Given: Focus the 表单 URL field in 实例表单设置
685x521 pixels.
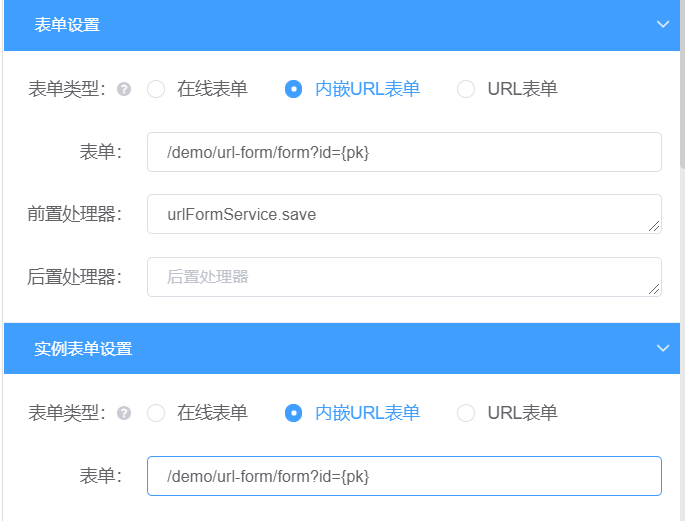Looking at the screenshot, I should (403, 476).
